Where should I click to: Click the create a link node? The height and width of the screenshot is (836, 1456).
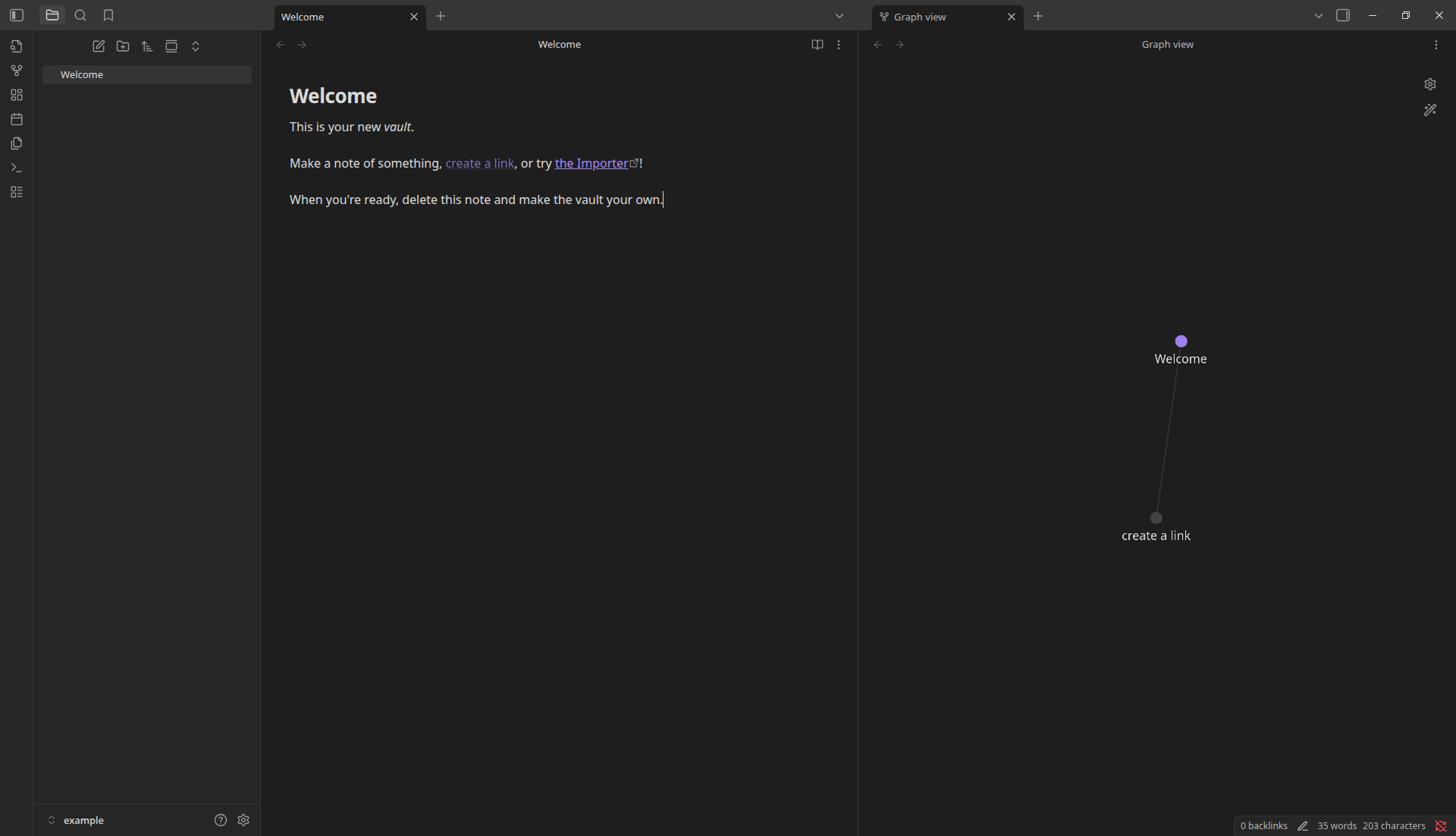click(x=1156, y=518)
